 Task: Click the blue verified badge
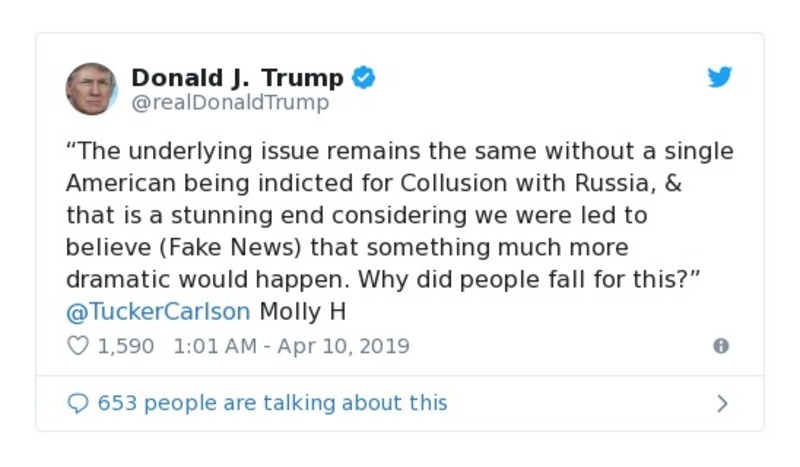tap(364, 78)
